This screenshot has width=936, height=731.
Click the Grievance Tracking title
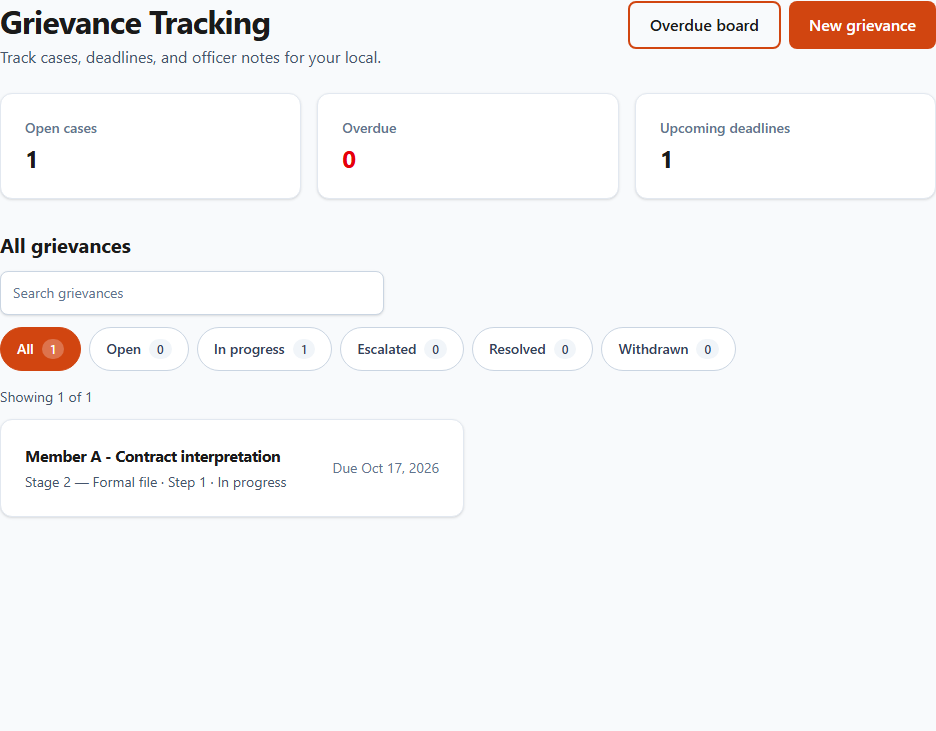136,23
